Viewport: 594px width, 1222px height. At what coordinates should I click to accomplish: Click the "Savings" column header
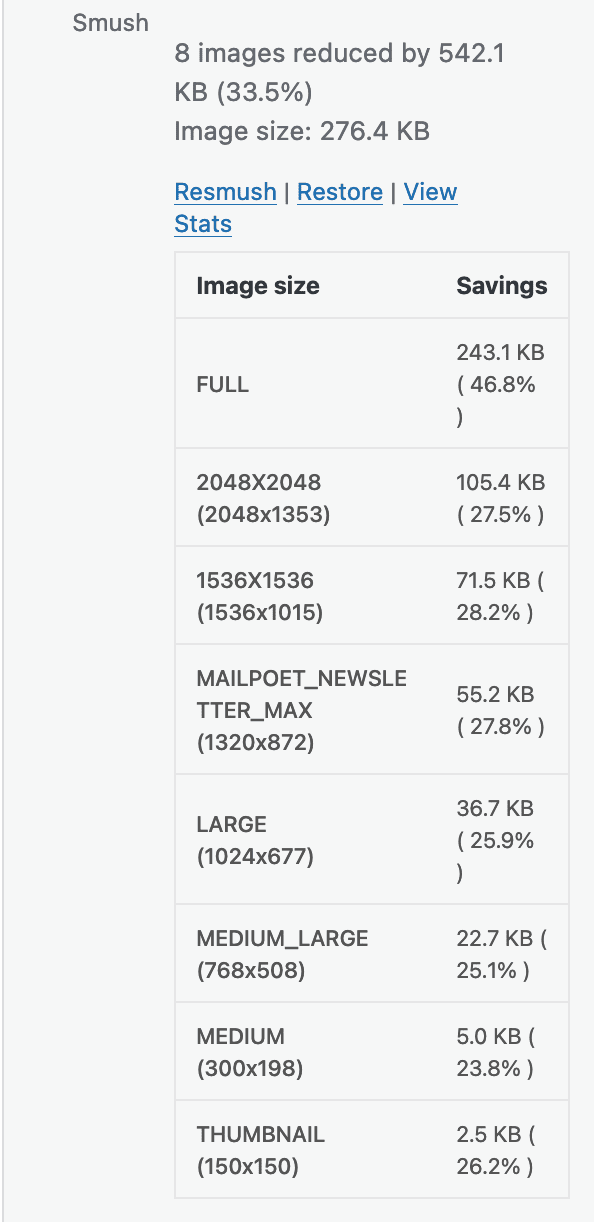pyautogui.click(x=502, y=286)
